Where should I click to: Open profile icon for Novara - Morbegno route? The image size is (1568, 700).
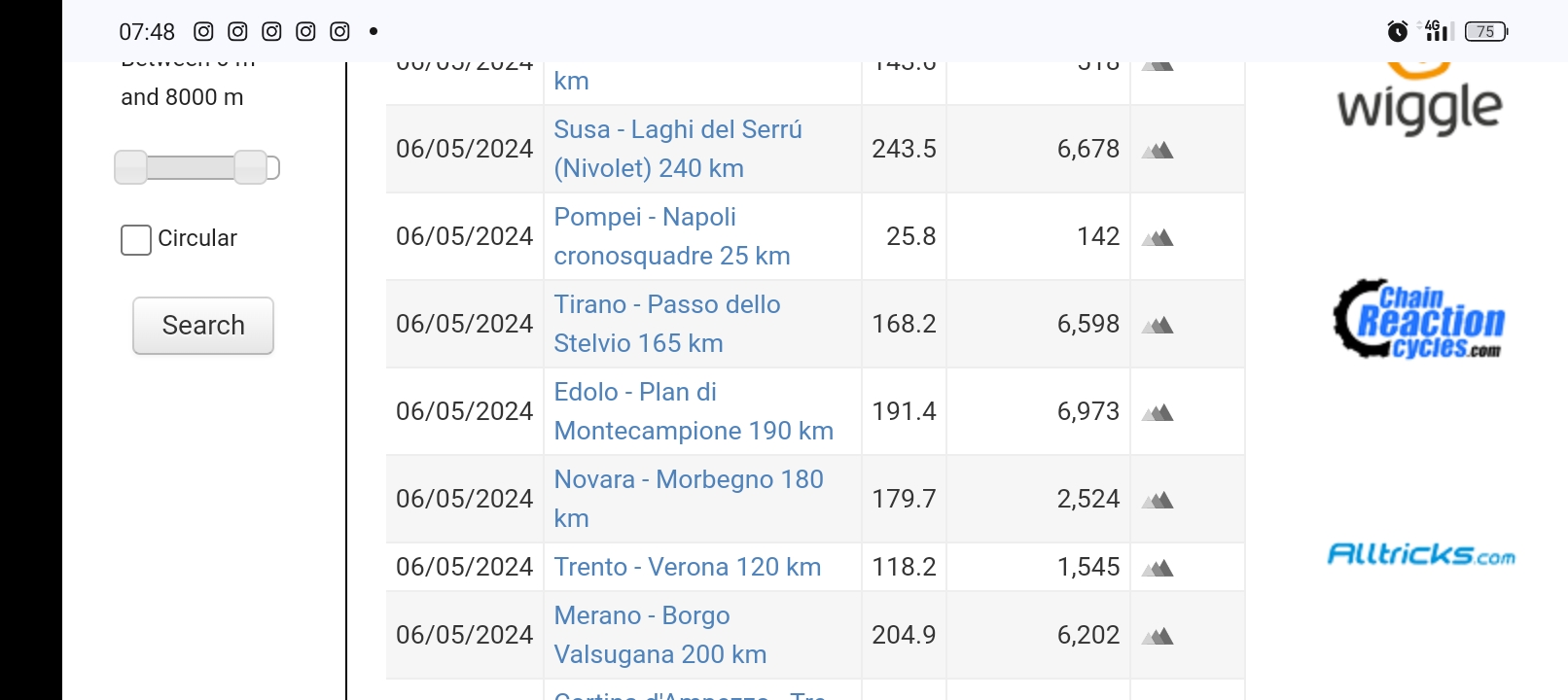[1158, 500]
